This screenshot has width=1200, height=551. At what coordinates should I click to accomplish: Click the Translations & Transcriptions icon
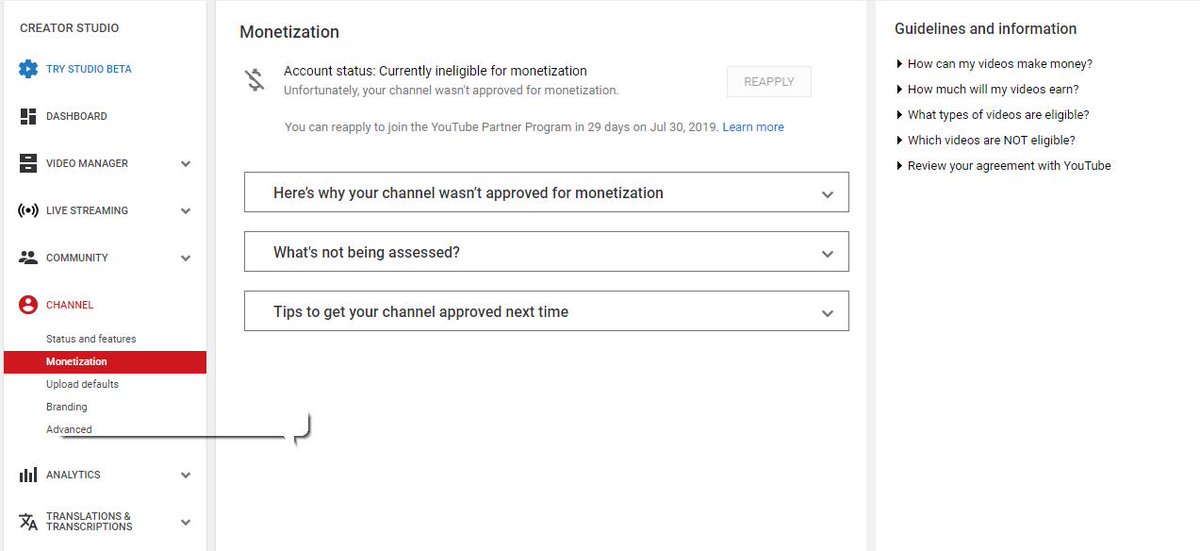point(28,522)
